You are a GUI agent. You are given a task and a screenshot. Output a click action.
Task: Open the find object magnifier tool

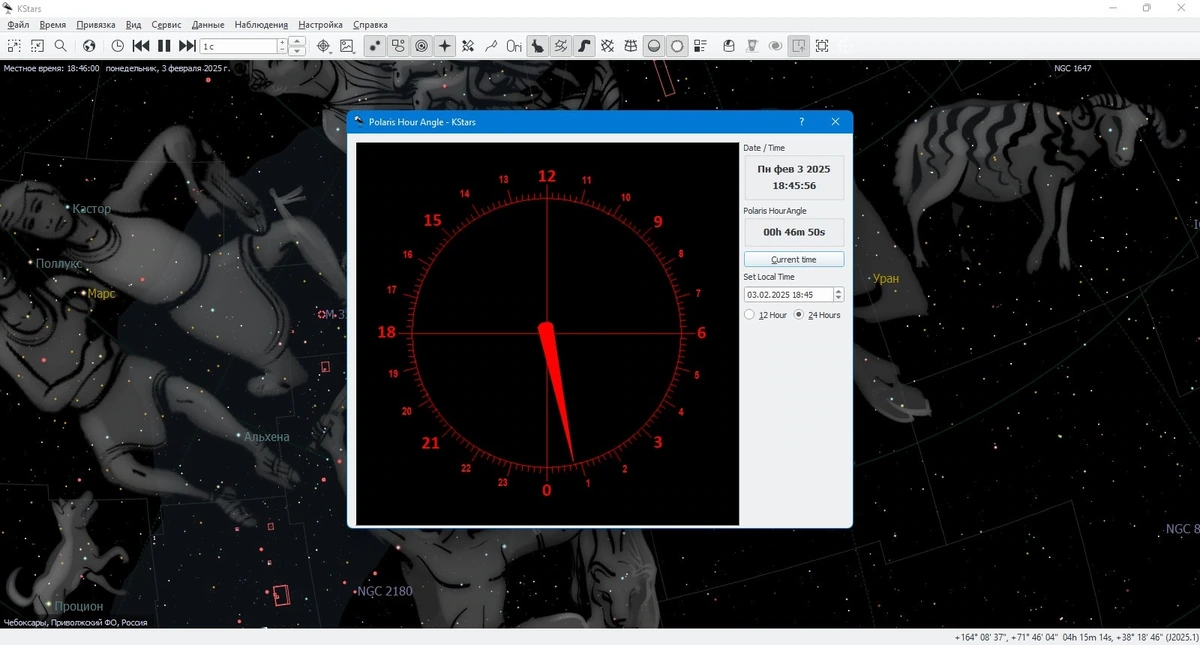click(x=61, y=46)
